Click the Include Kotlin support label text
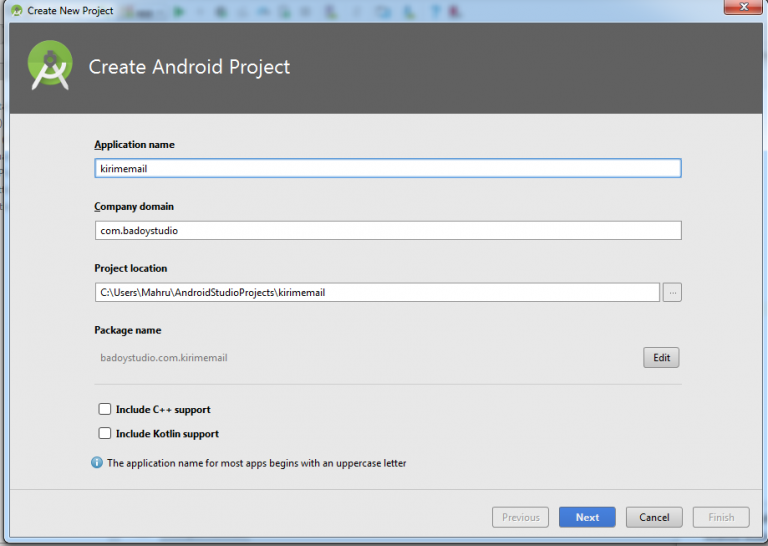The image size is (768, 546). click(167, 434)
